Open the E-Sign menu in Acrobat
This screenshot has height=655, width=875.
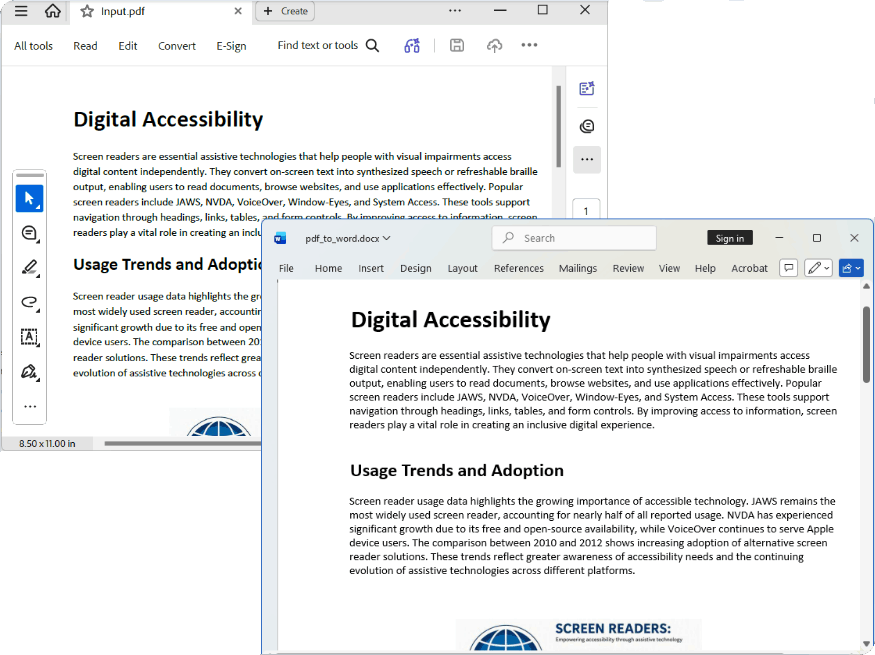pyautogui.click(x=231, y=46)
